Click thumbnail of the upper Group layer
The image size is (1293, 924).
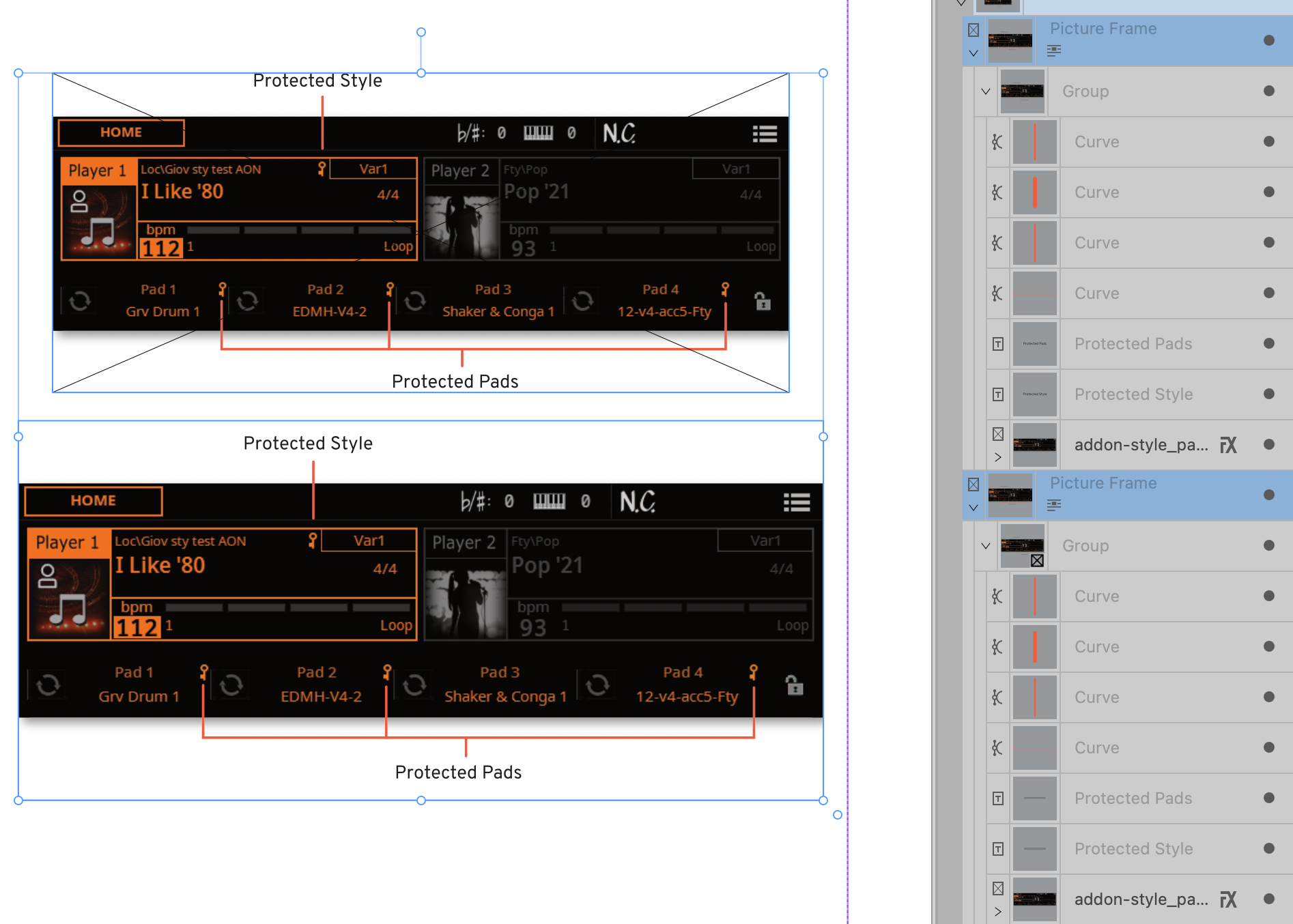(x=1023, y=91)
